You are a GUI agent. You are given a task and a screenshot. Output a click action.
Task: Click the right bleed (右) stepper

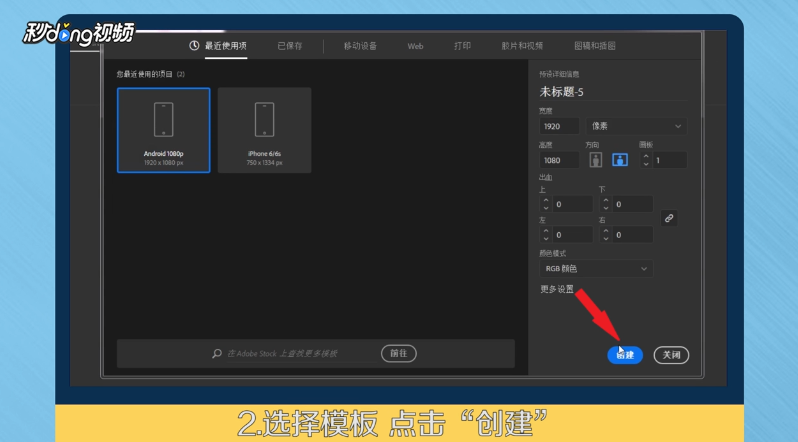pos(605,235)
